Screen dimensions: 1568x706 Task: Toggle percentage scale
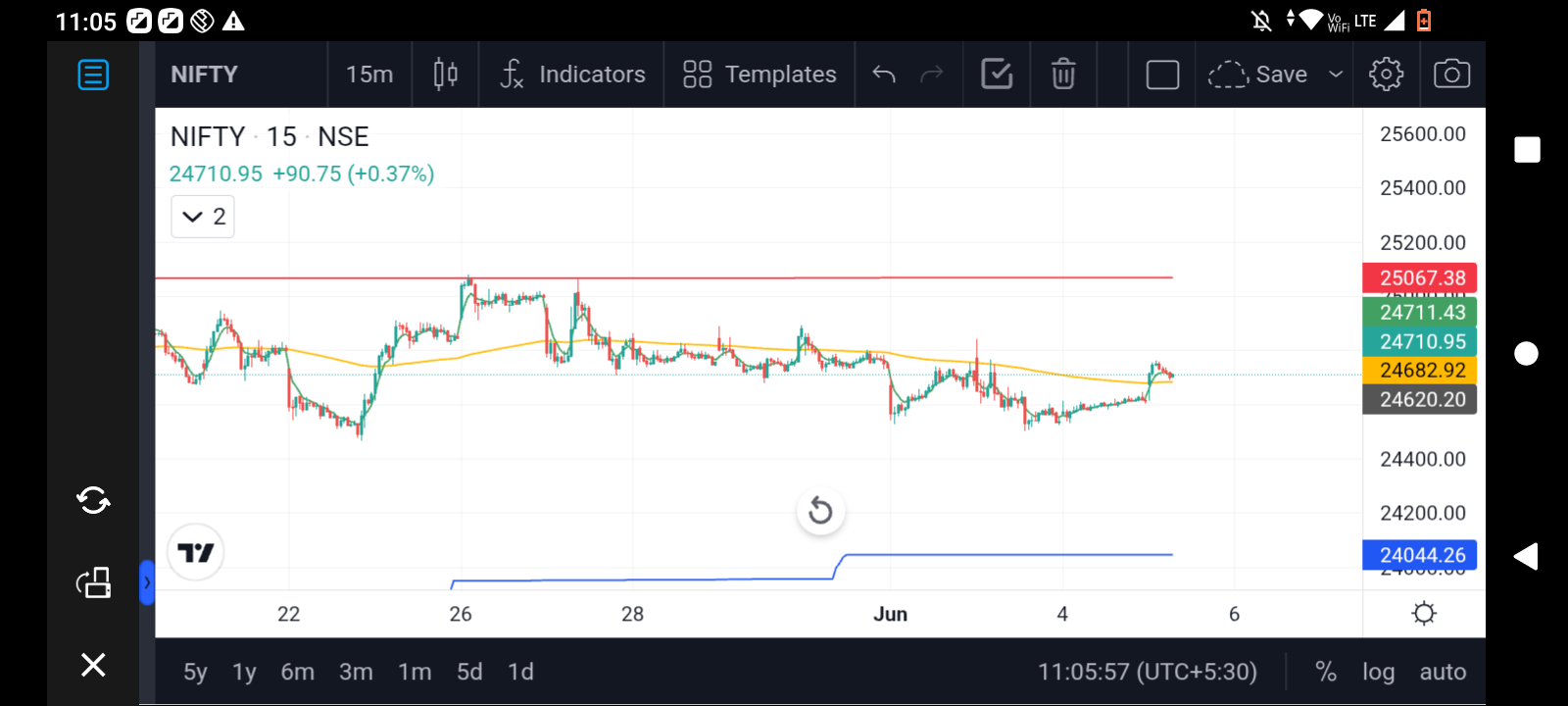coord(1326,672)
